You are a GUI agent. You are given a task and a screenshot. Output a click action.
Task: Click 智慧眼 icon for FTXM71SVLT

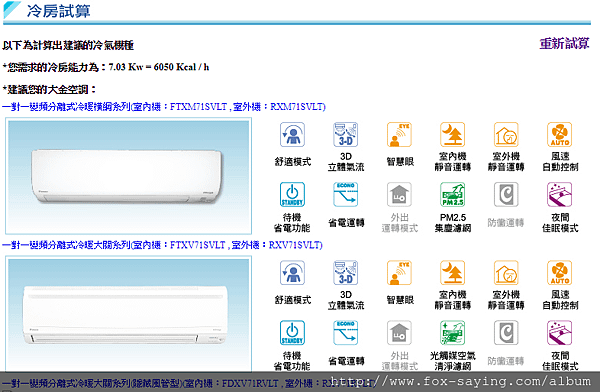pos(399,135)
